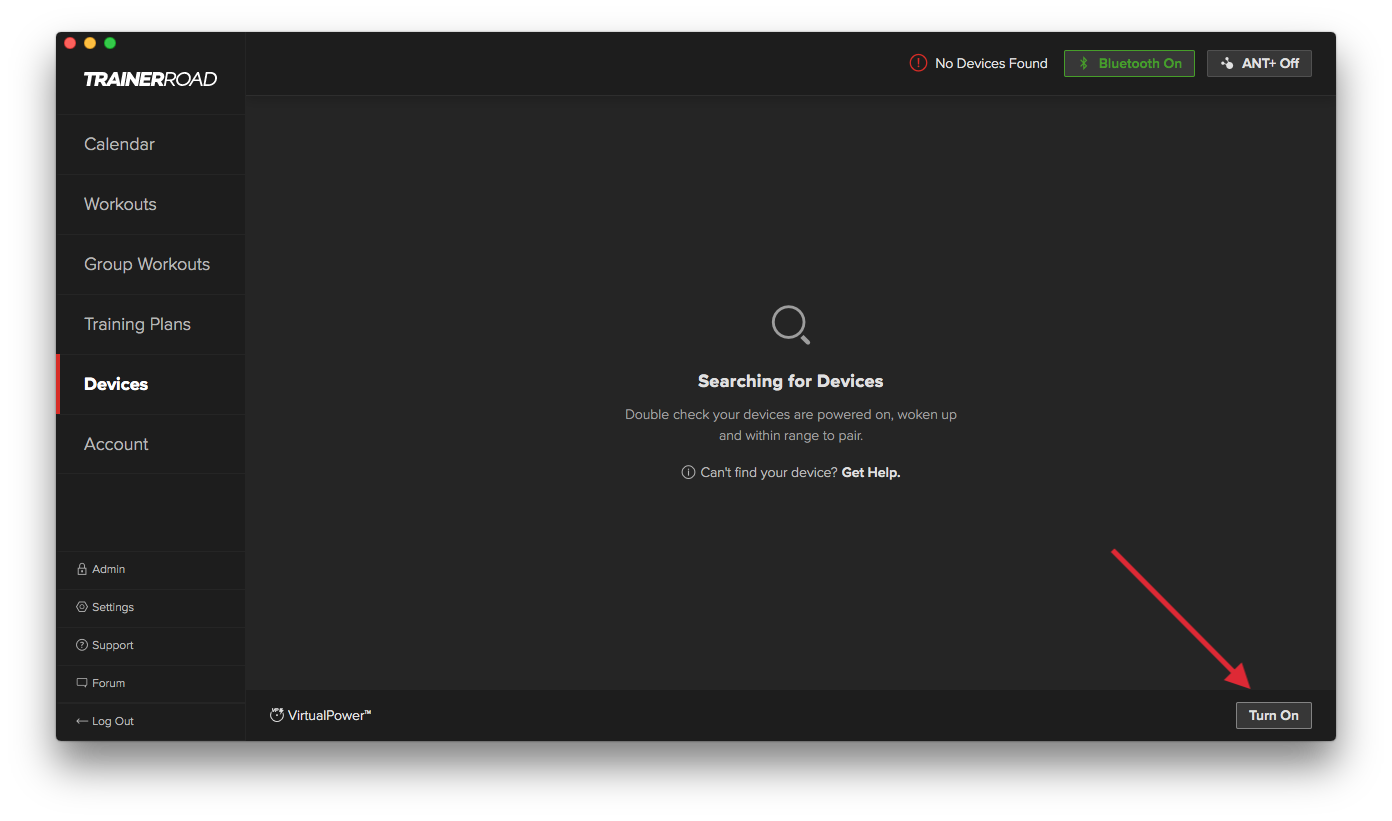Click the Bluetooth symbol icon
The image size is (1392, 821).
[x=1083, y=63]
